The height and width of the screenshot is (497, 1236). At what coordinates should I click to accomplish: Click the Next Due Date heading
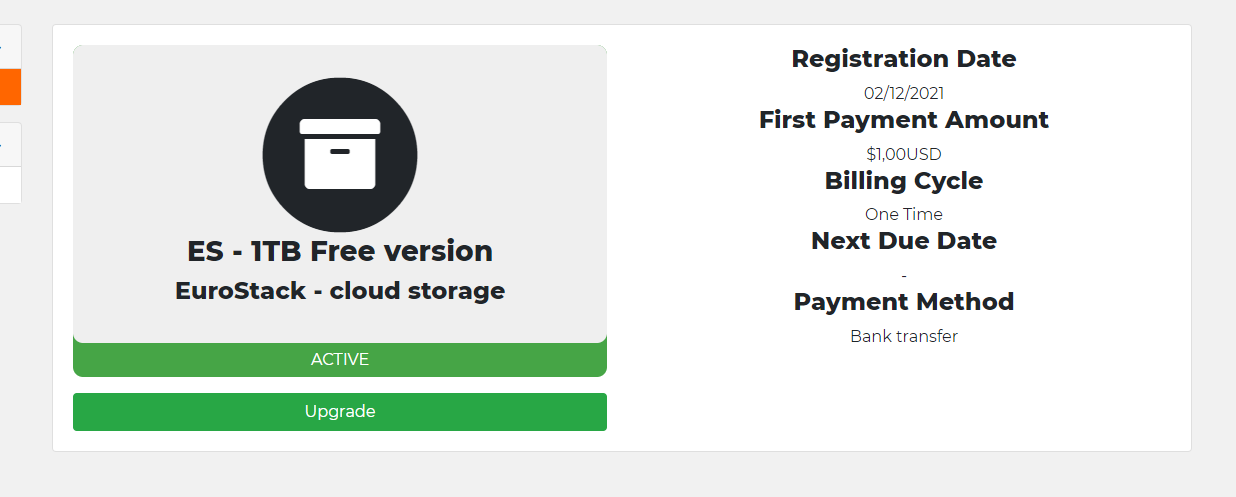click(904, 241)
